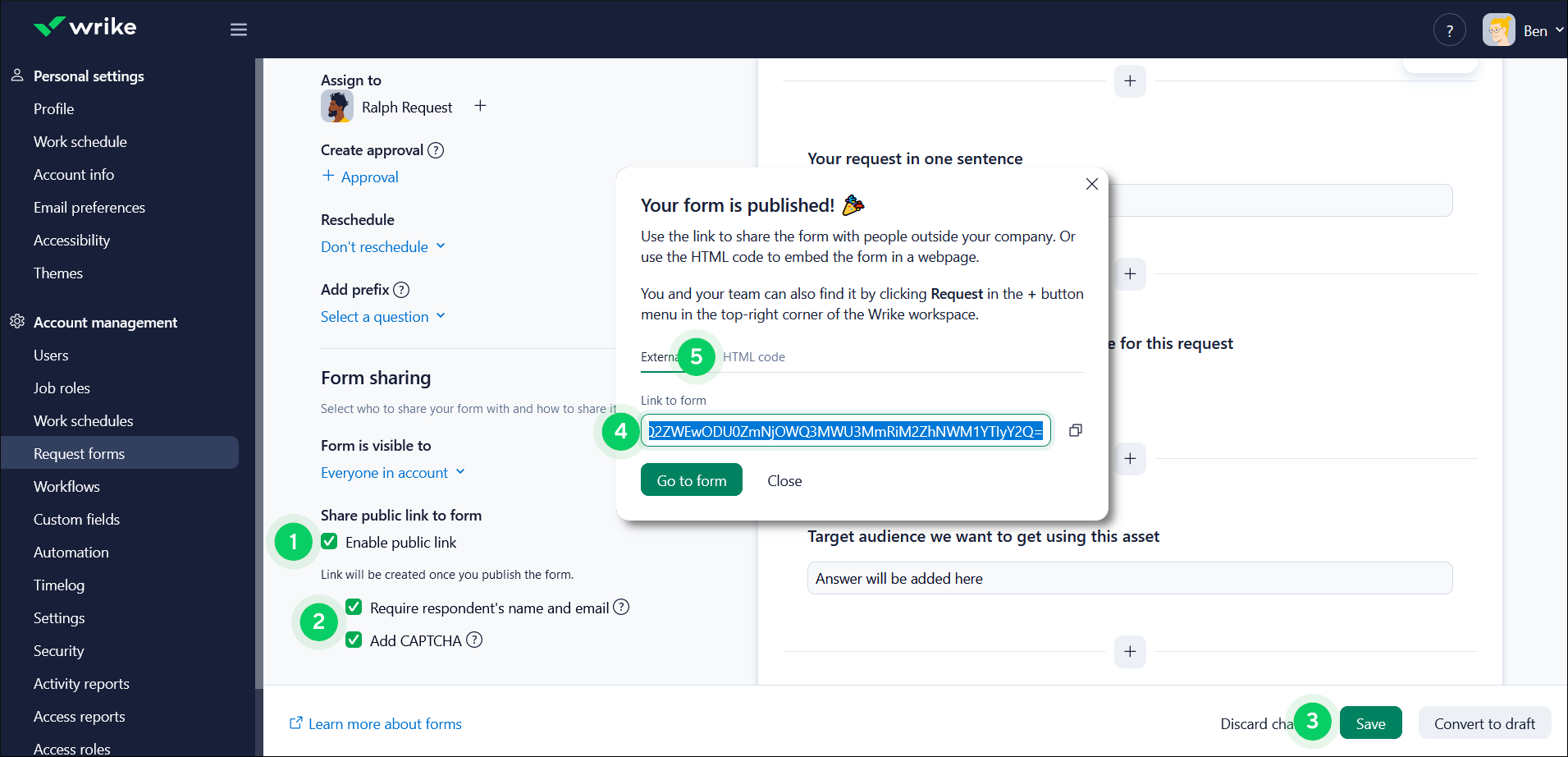
Task: Disable the Enable public link checkbox
Action: click(329, 542)
